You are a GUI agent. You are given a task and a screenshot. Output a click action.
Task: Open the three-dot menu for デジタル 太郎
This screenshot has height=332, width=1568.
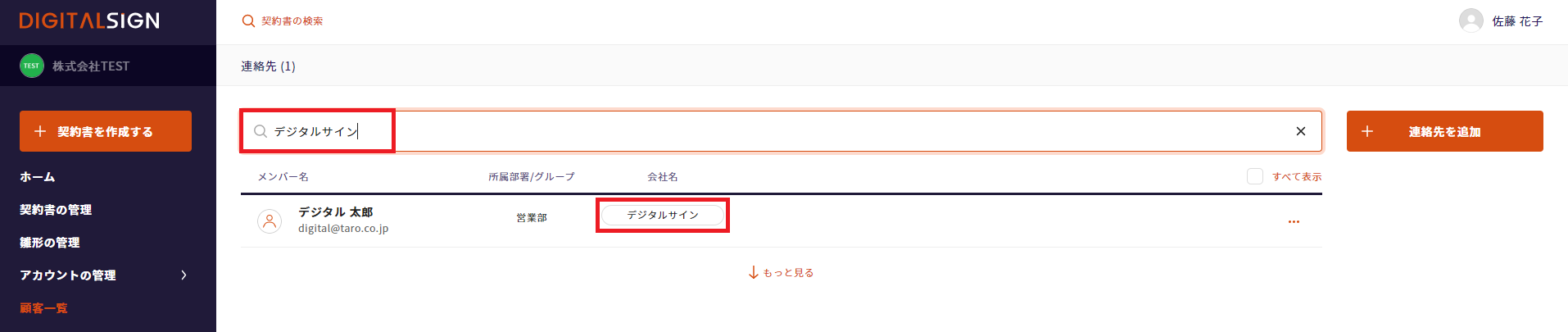(x=1294, y=221)
